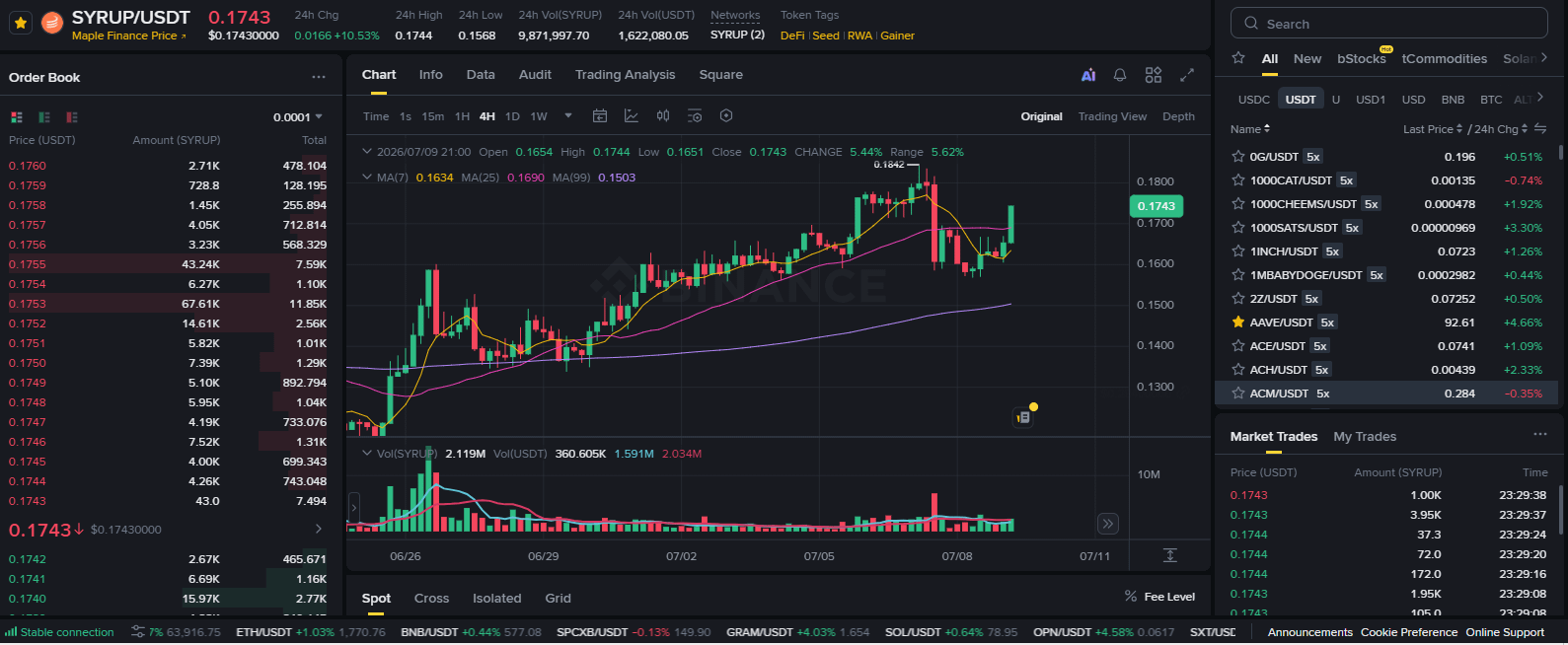Open the Networks SYRUP (2) info

point(737,36)
